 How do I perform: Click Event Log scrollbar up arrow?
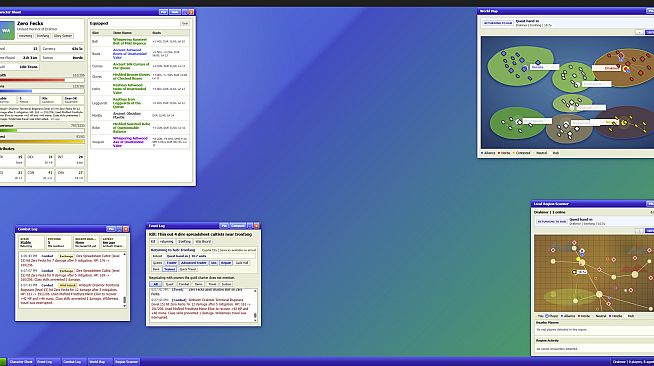coord(255,291)
